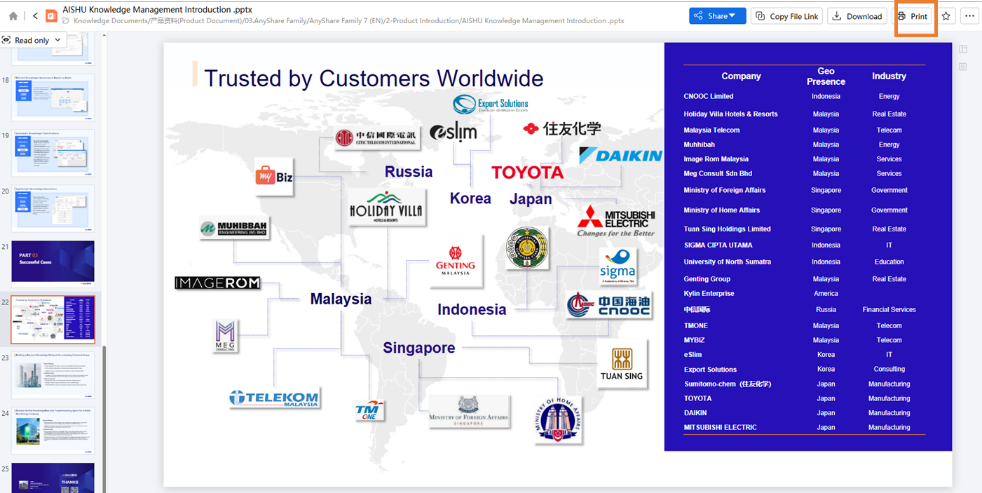The height and width of the screenshot is (493, 982).
Task: Click the back arrow in header
Action: click(35, 16)
